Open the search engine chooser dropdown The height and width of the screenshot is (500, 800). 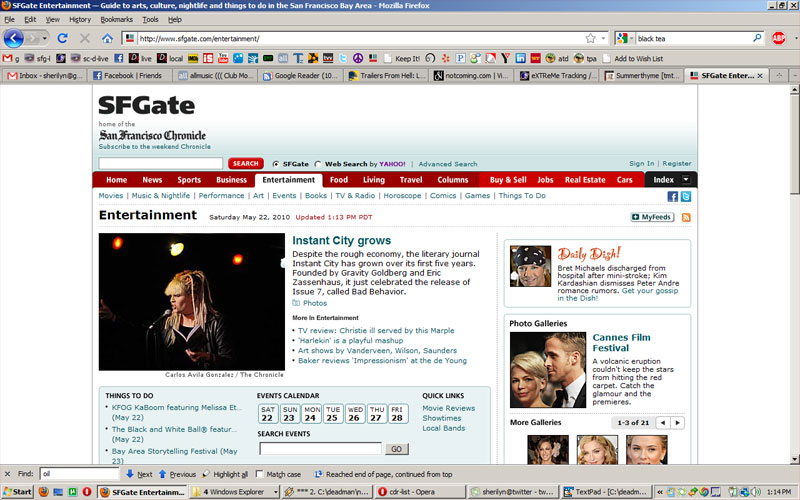click(631, 38)
